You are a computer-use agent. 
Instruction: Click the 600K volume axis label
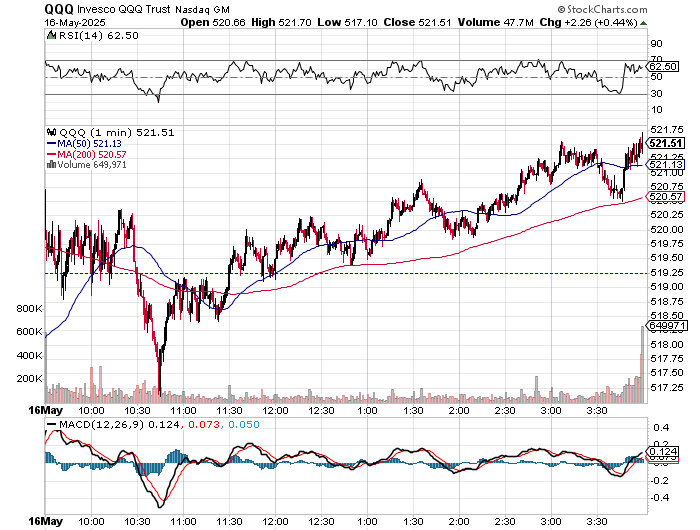tap(29, 332)
